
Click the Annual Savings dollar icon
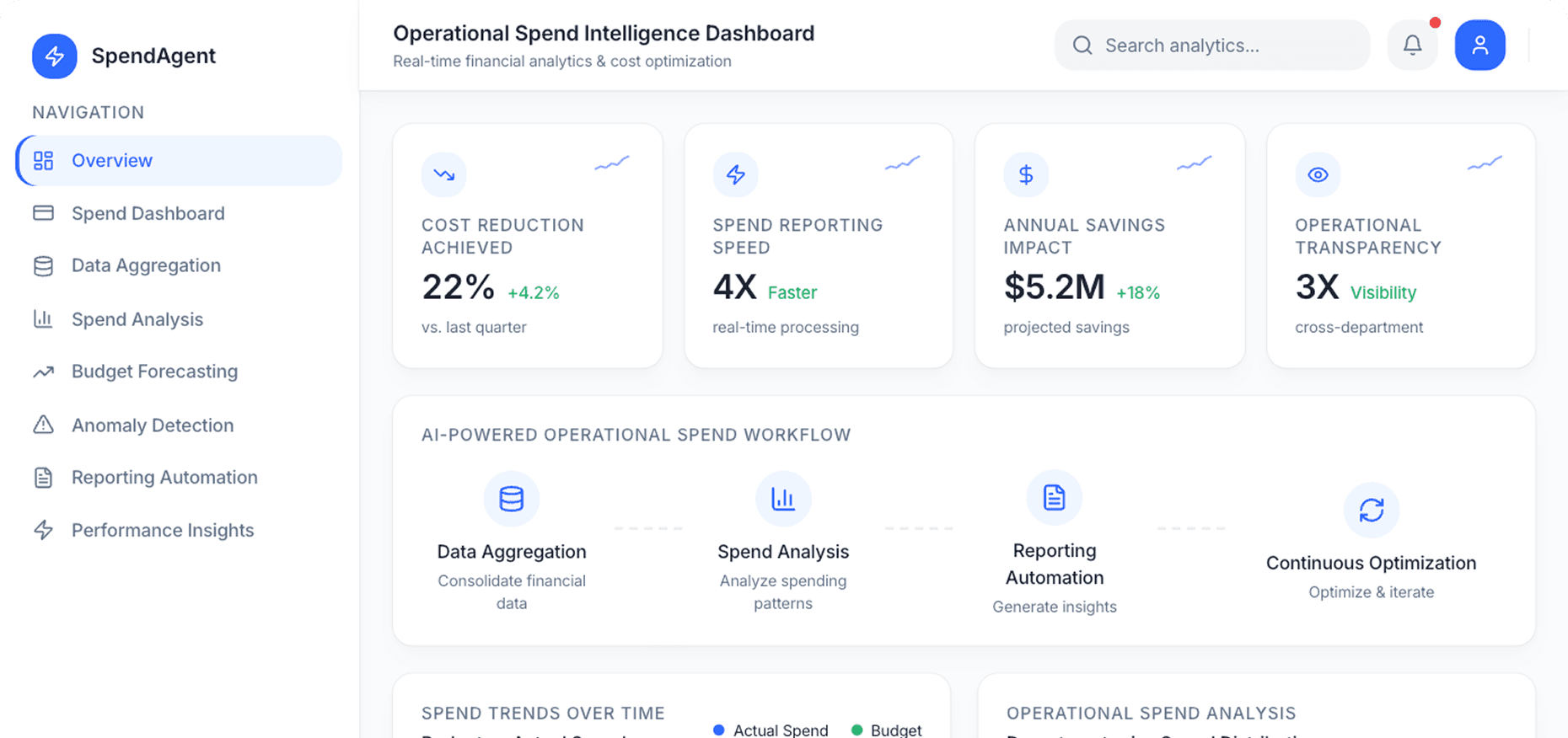point(1026,174)
